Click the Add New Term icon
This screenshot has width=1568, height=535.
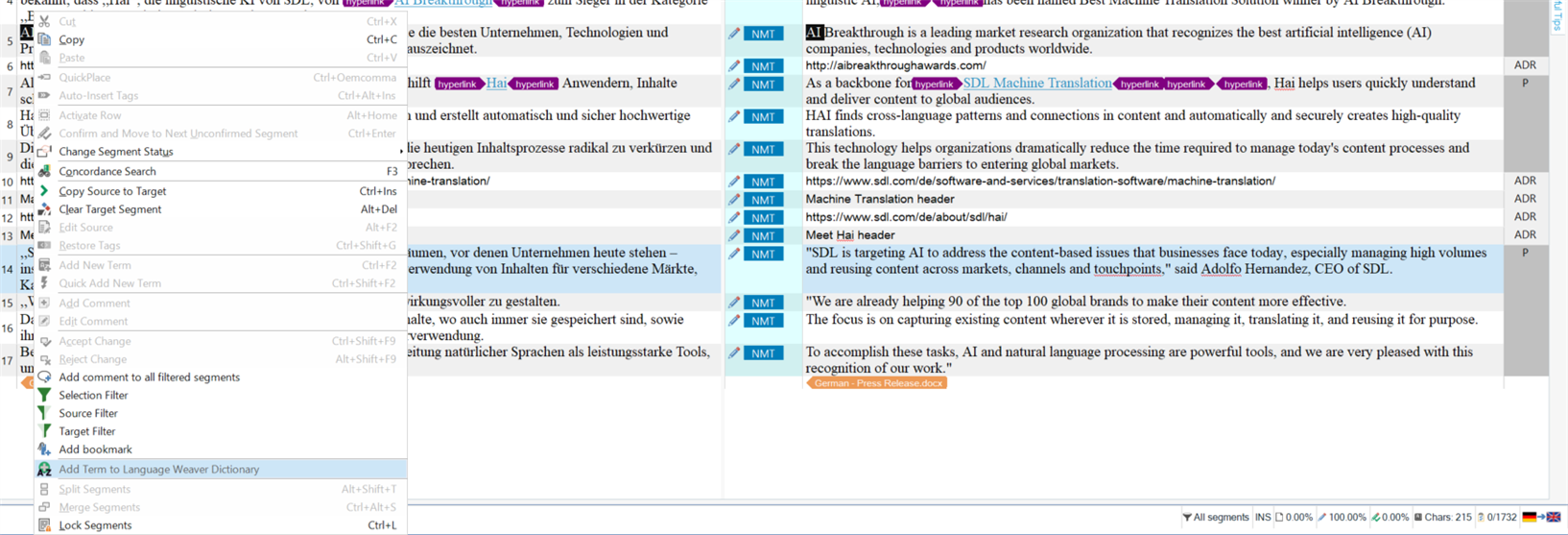click(x=44, y=265)
